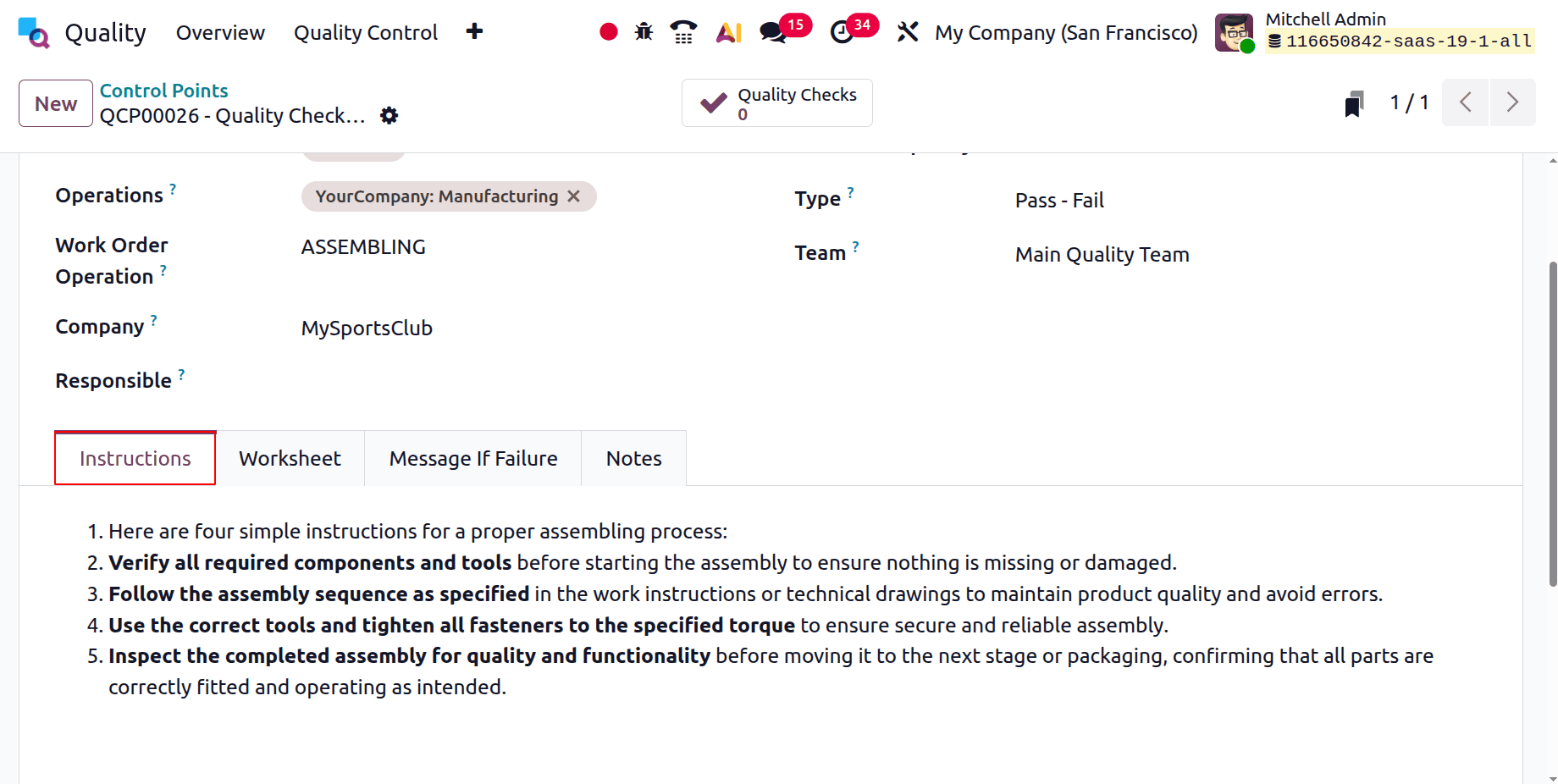Screen dimensions: 1558x784
Task: Switch to the Message If Failure tab
Action: [473, 458]
